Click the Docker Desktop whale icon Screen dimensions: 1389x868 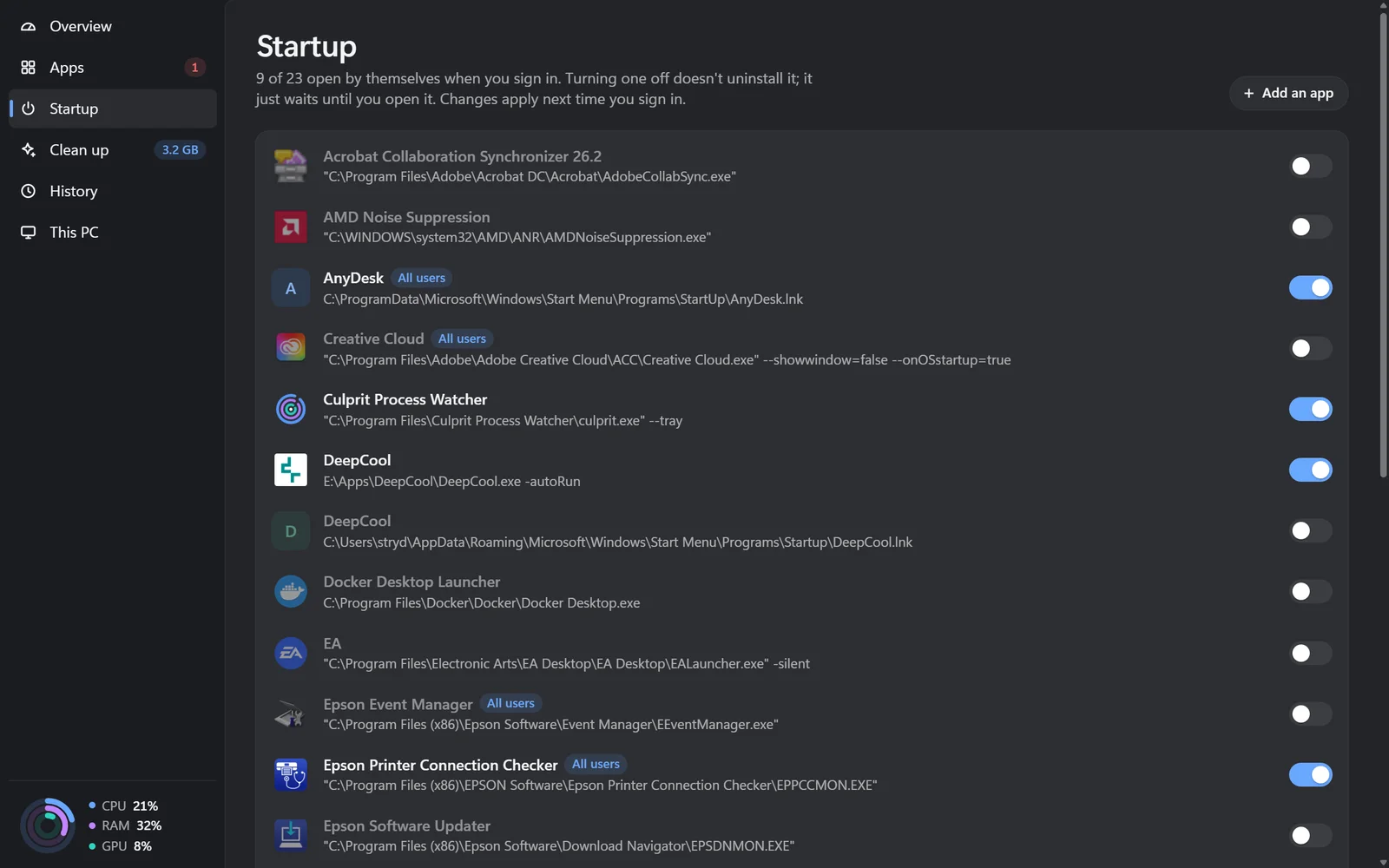pyautogui.click(x=291, y=591)
